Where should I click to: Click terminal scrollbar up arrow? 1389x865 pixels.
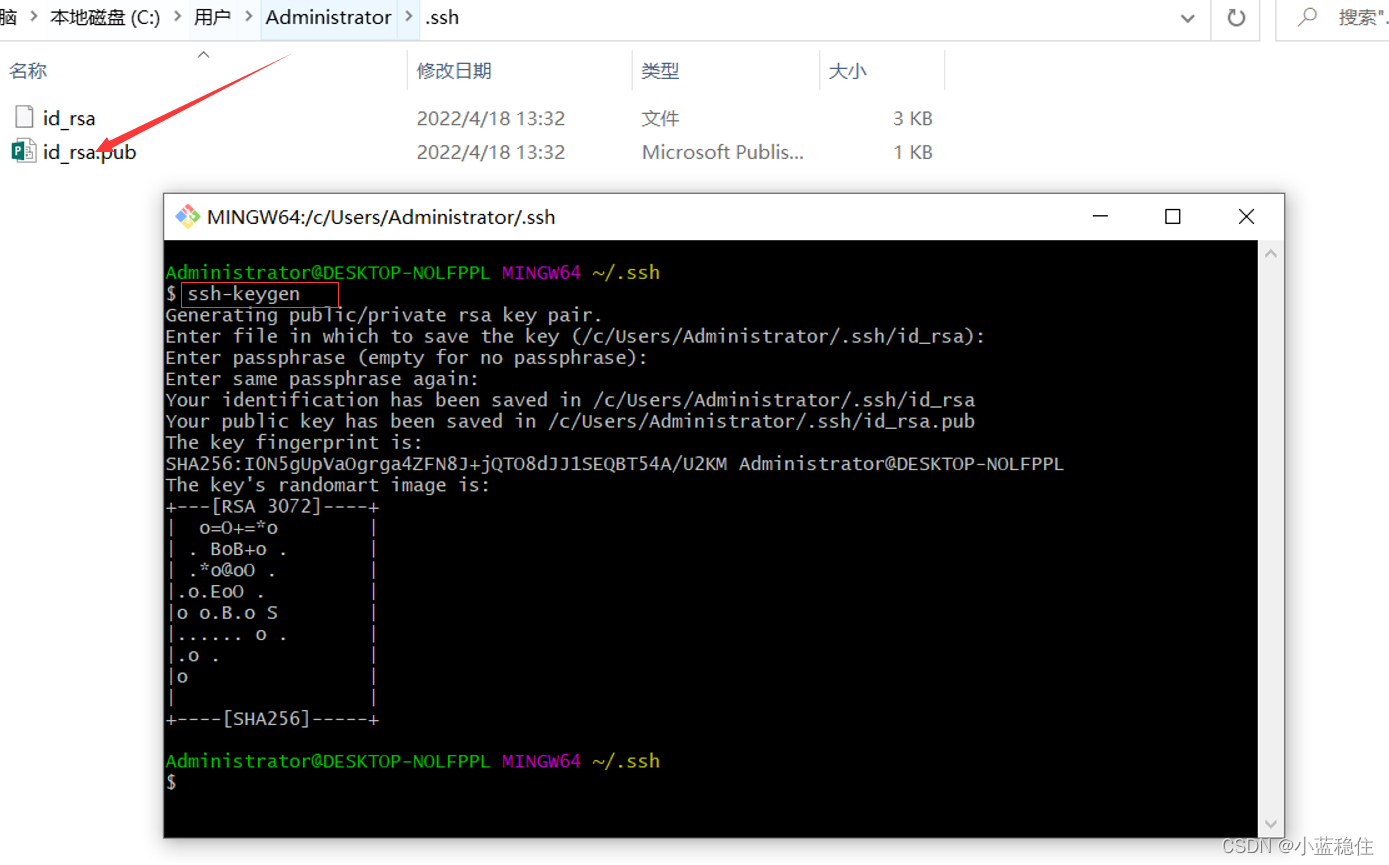coord(1270,254)
